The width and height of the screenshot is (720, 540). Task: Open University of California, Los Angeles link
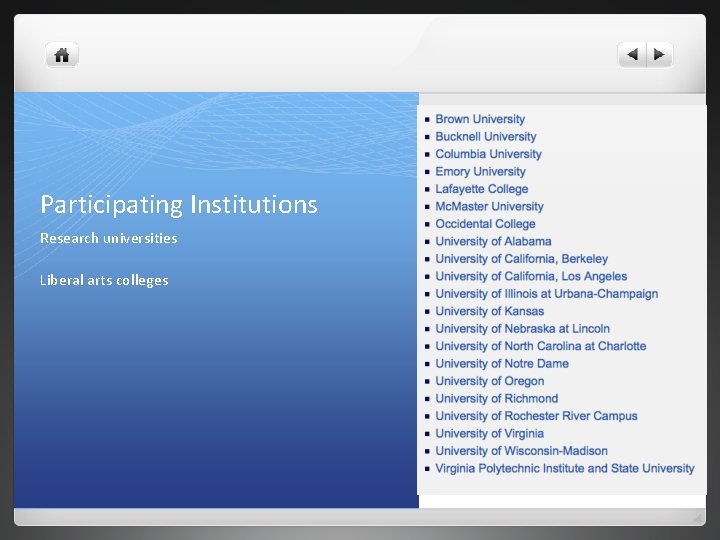point(531,276)
